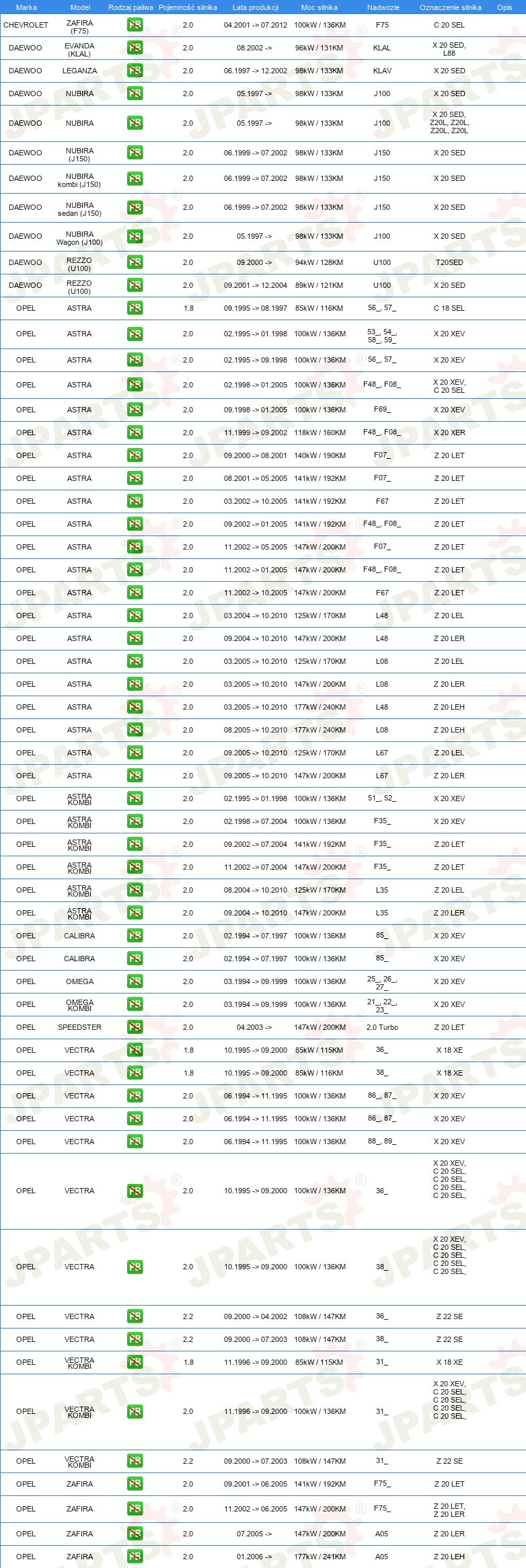Click the Lata produkcji column header

coord(256,7)
